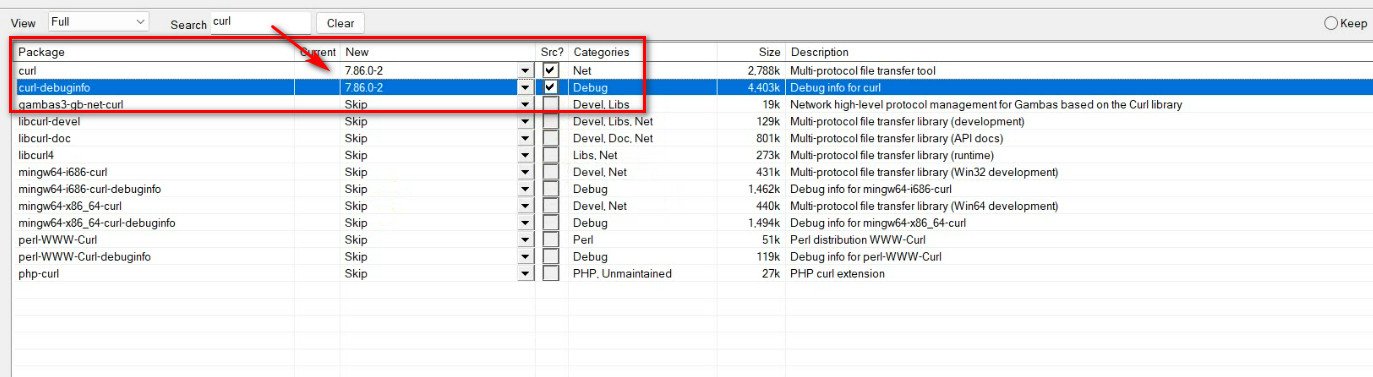1373x377 pixels.
Task: Select the mingw64-x86_64-curl-debuginfo package name
Action: click(97, 224)
